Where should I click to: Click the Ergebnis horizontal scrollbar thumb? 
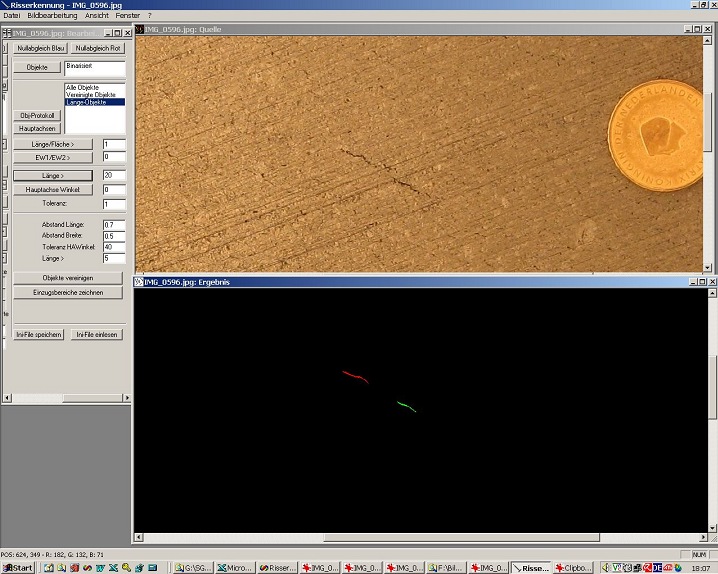coord(462,537)
